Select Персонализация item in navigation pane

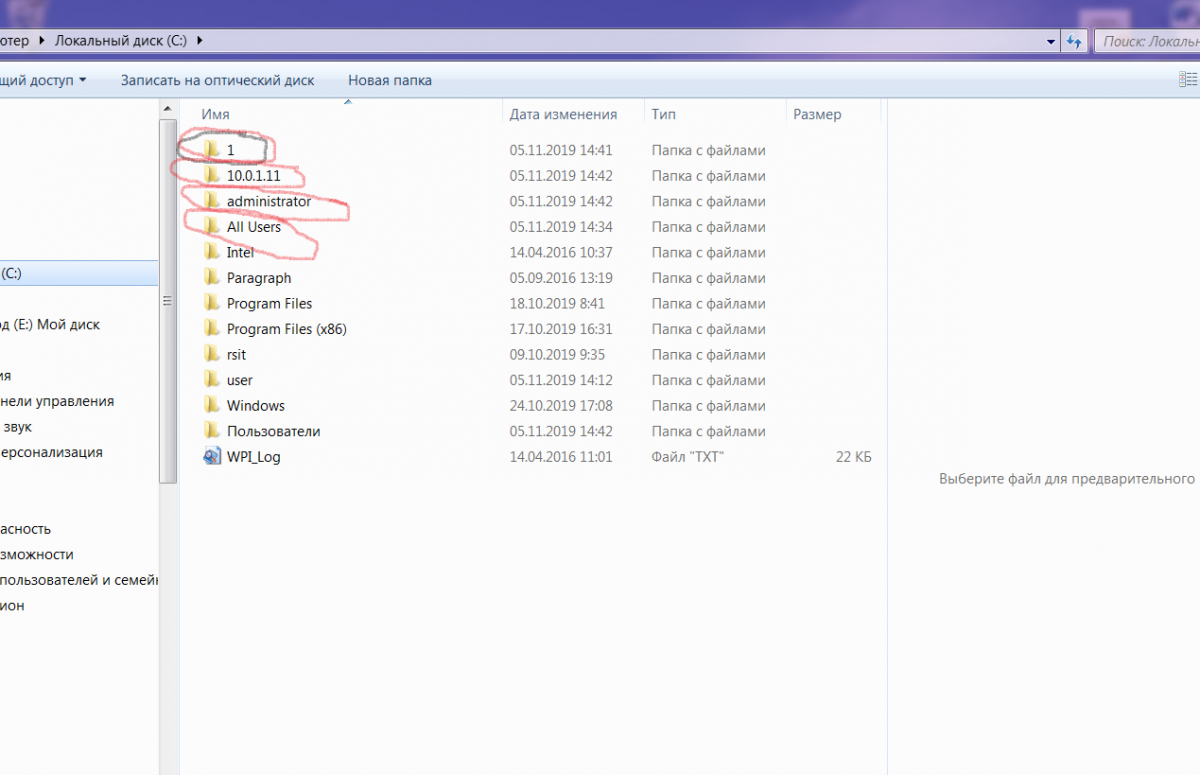tap(51, 452)
